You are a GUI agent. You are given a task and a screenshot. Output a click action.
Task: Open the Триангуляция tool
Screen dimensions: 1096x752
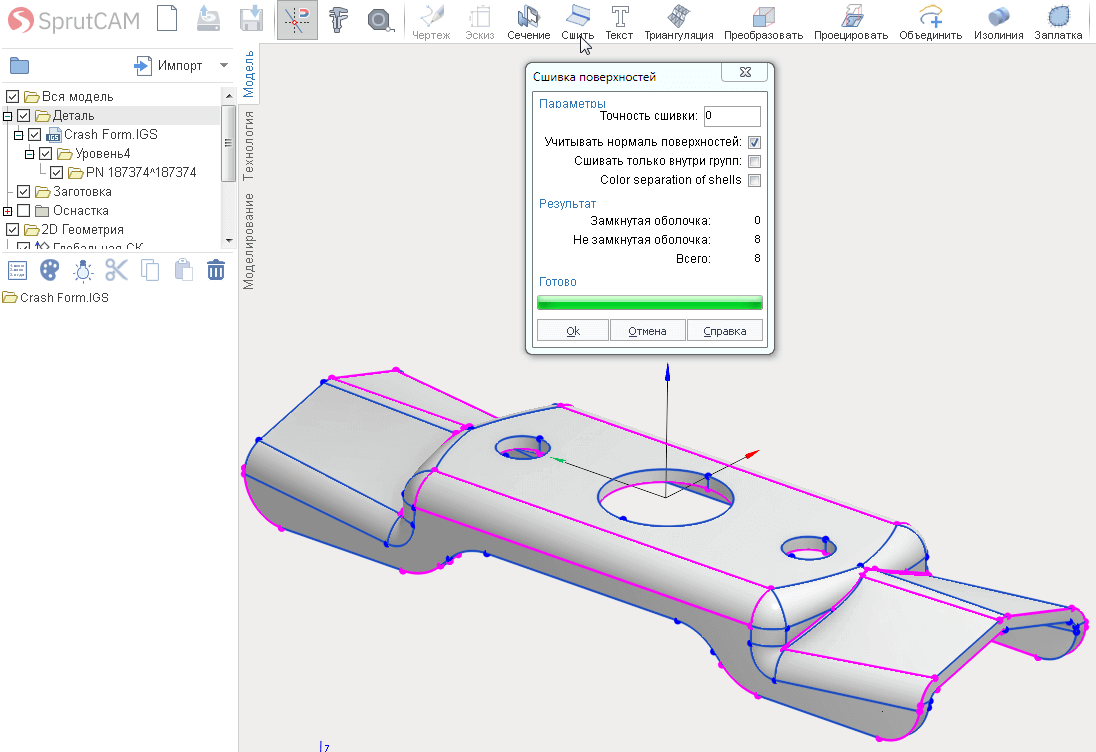click(679, 23)
